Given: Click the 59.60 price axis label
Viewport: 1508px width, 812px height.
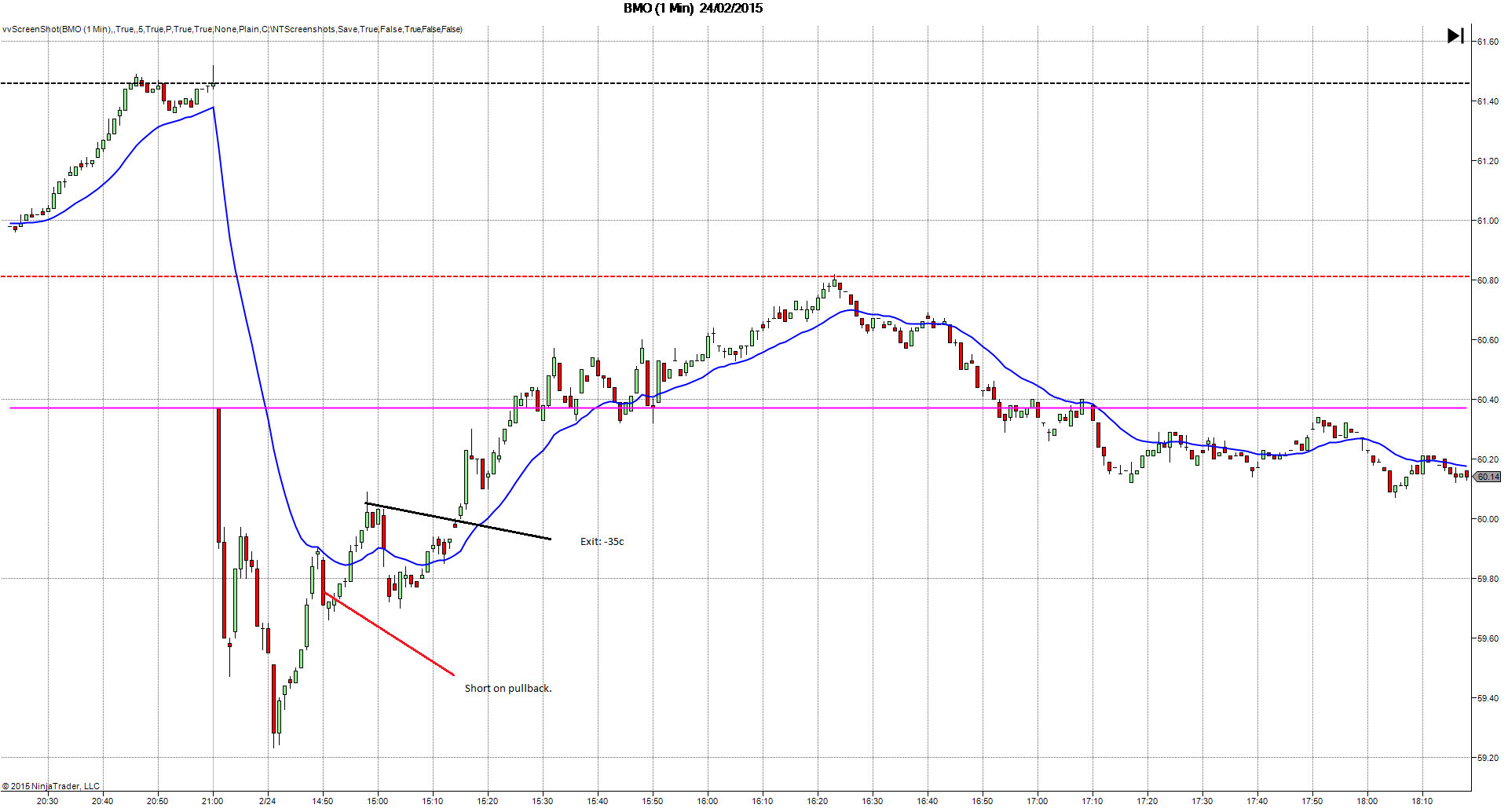Looking at the screenshot, I should (1488, 638).
